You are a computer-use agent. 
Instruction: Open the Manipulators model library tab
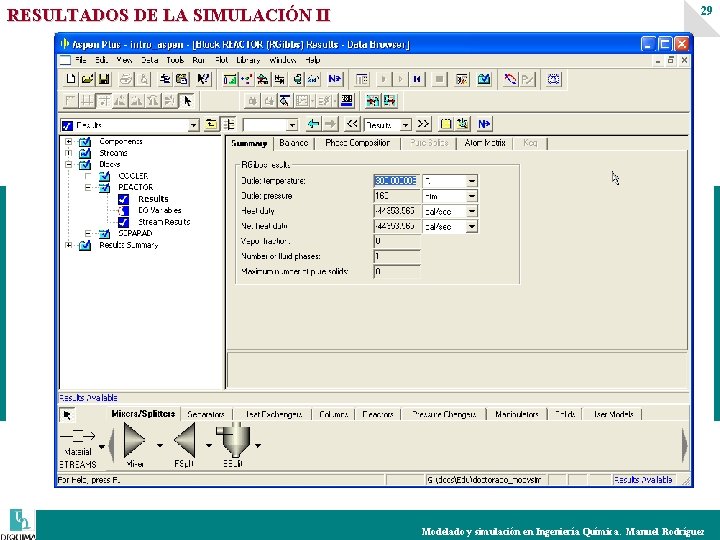(517, 414)
